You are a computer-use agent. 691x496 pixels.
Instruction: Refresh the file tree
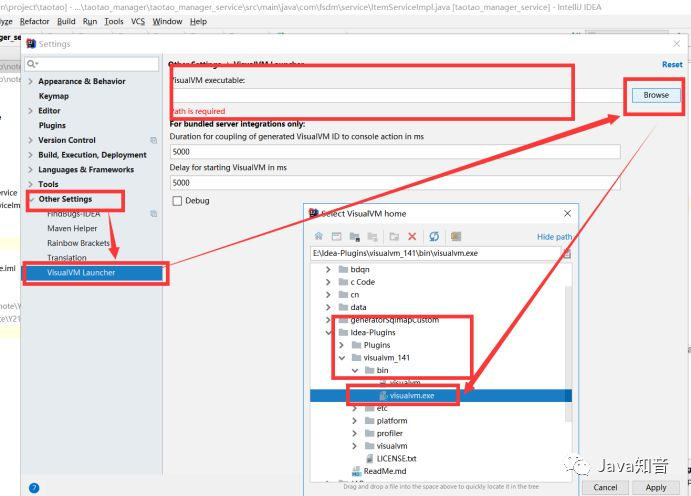[434, 237]
